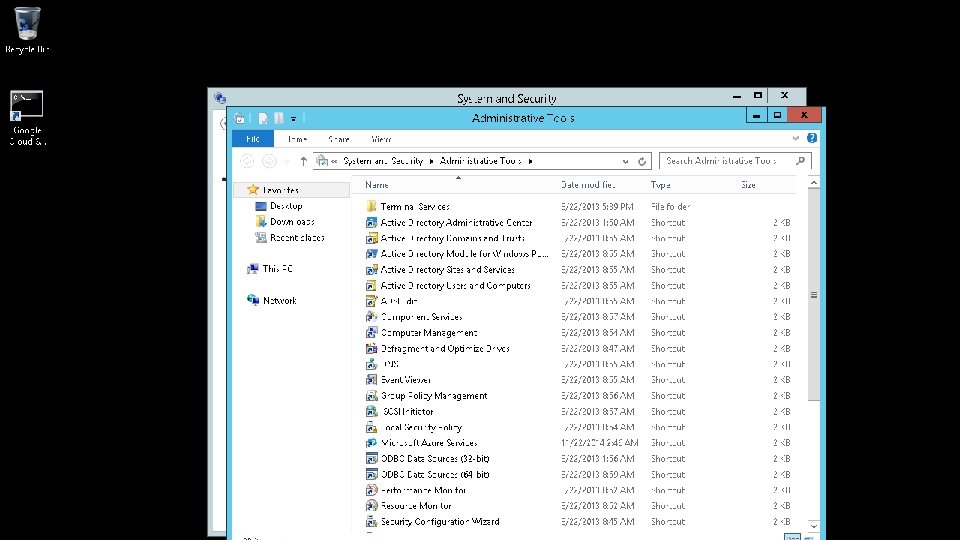Image resolution: width=960 pixels, height=540 pixels.
Task: Select the Local Security Policy icon
Action: 371,427
